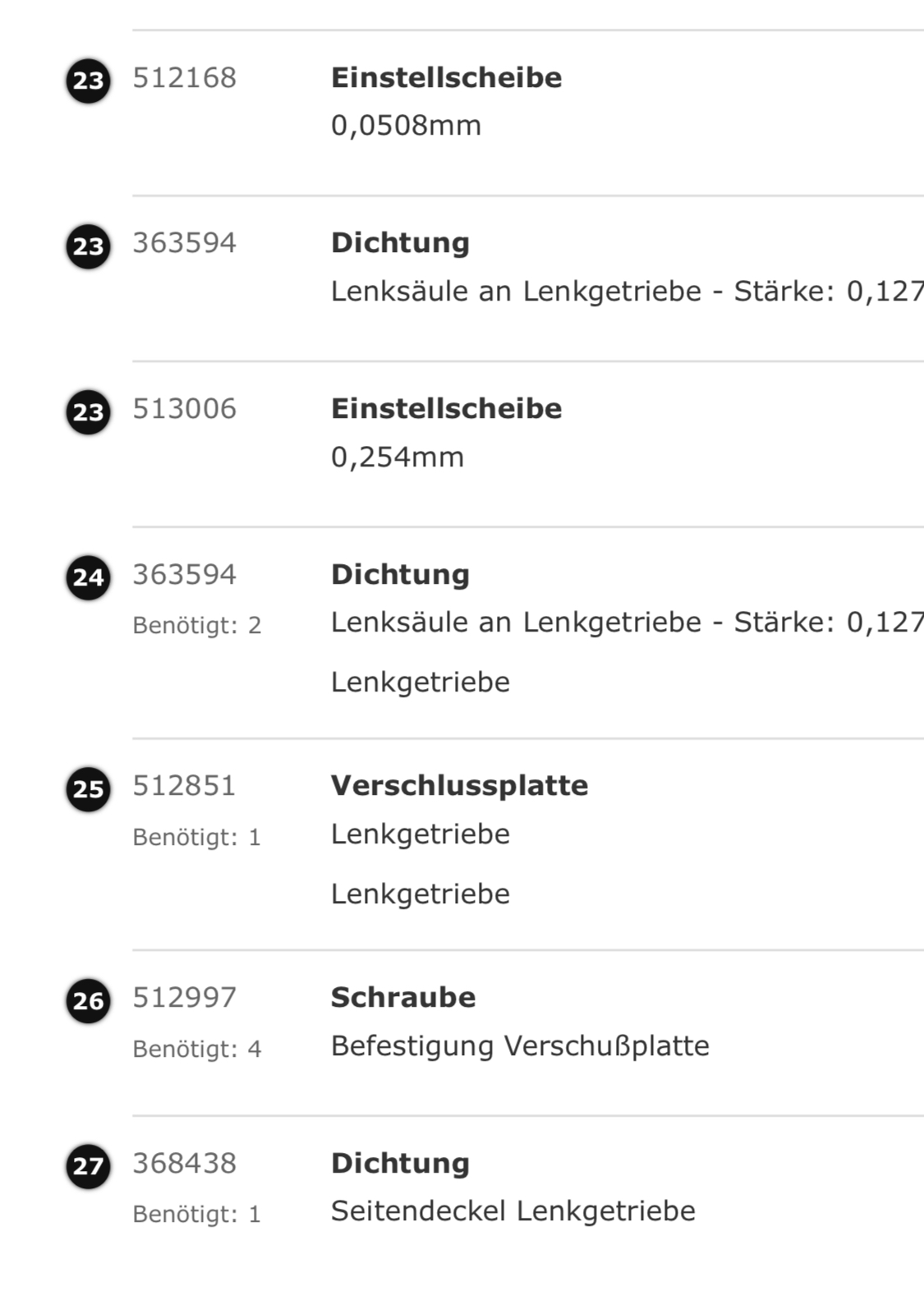Select badge 23 next to part 513006
The height and width of the screenshot is (1309, 924).
(x=88, y=411)
